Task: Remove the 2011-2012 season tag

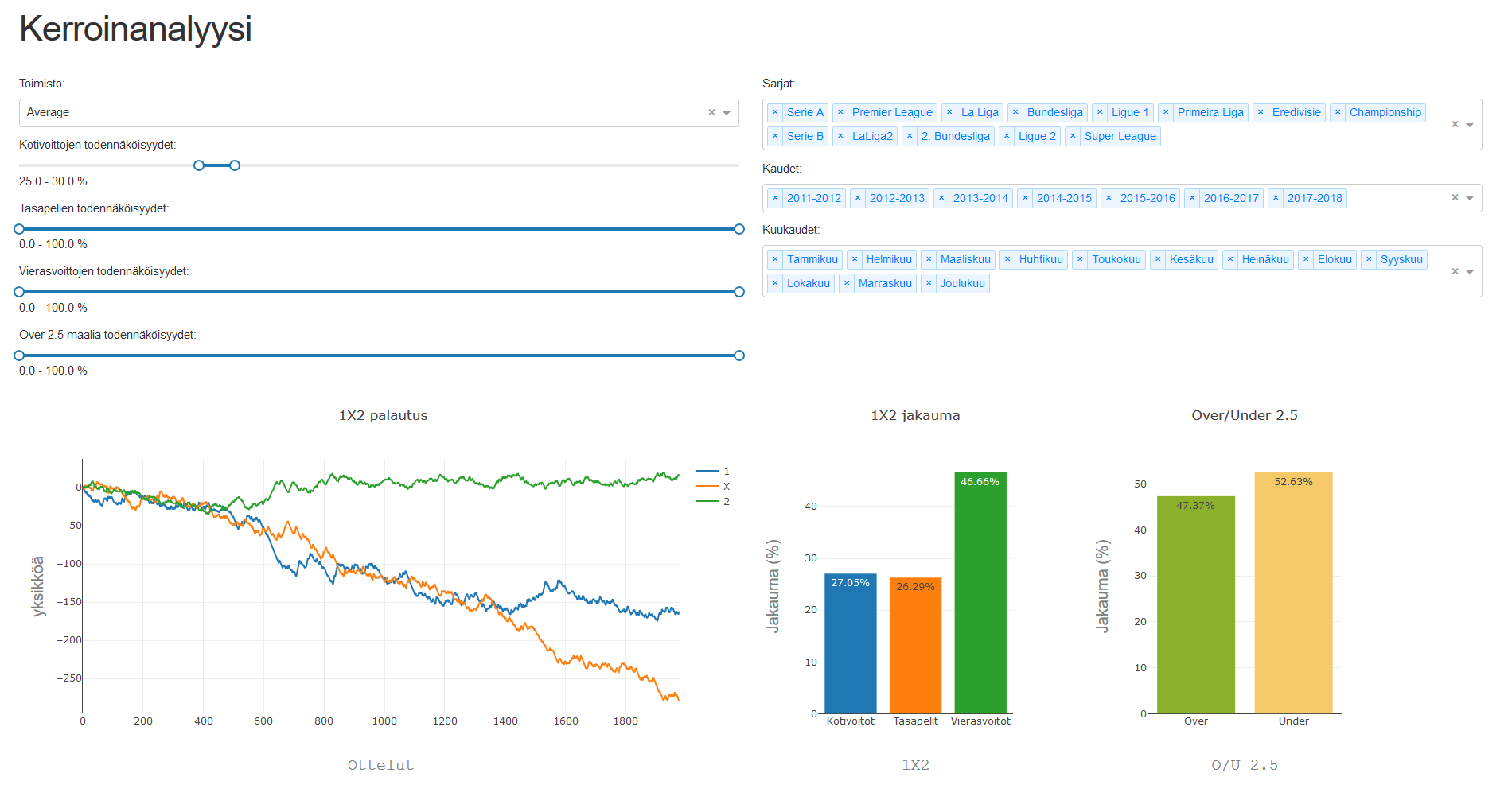Action: click(x=775, y=198)
